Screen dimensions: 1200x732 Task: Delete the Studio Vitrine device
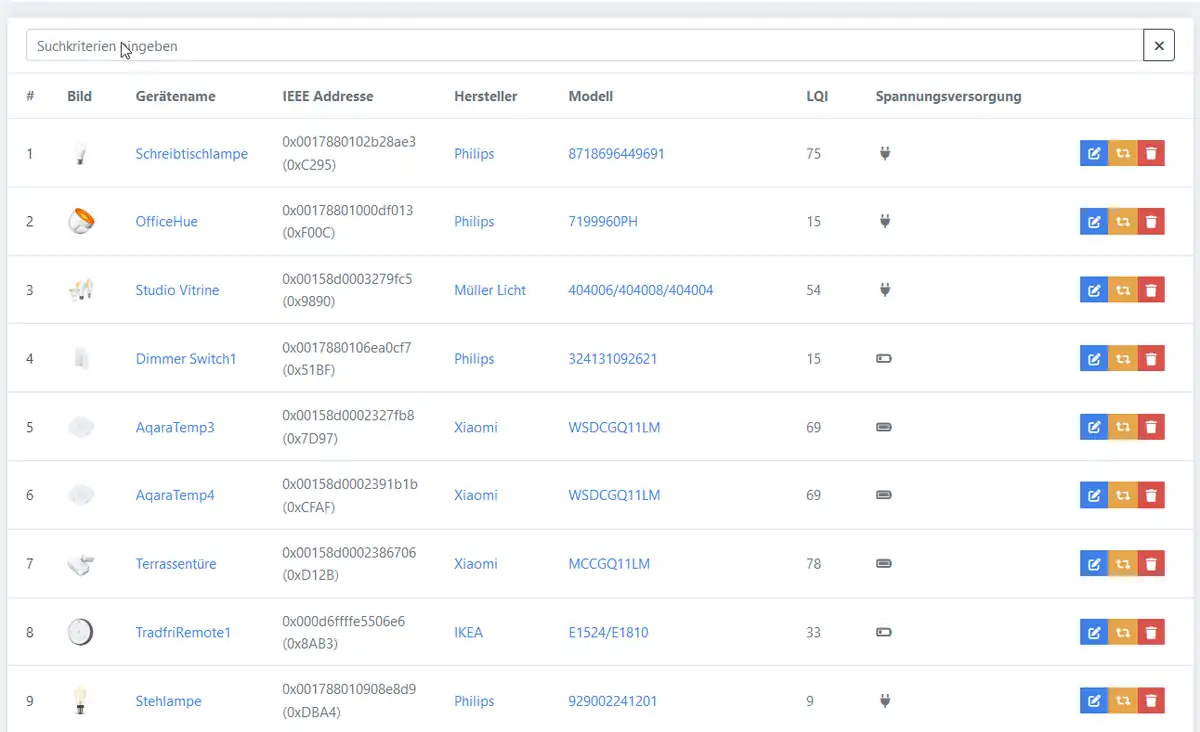[x=1151, y=290]
